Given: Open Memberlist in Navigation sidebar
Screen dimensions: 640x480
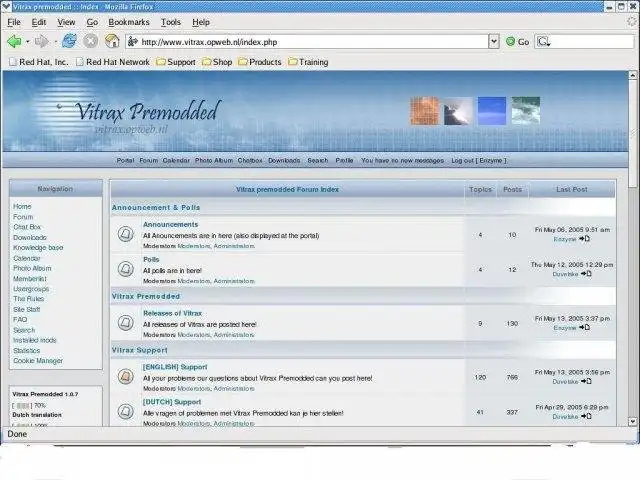Looking at the screenshot, I should pyautogui.click(x=30, y=278).
